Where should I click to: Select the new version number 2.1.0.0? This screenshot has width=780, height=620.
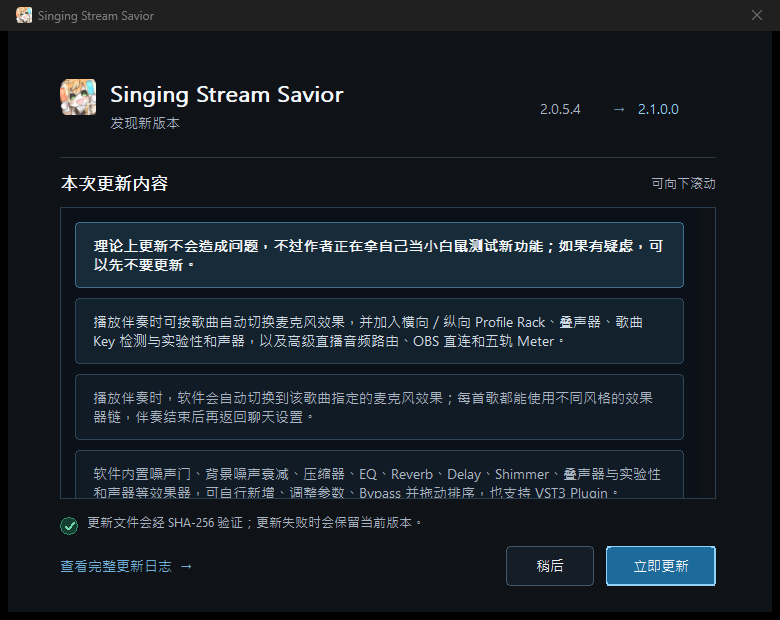pyautogui.click(x=658, y=109)
